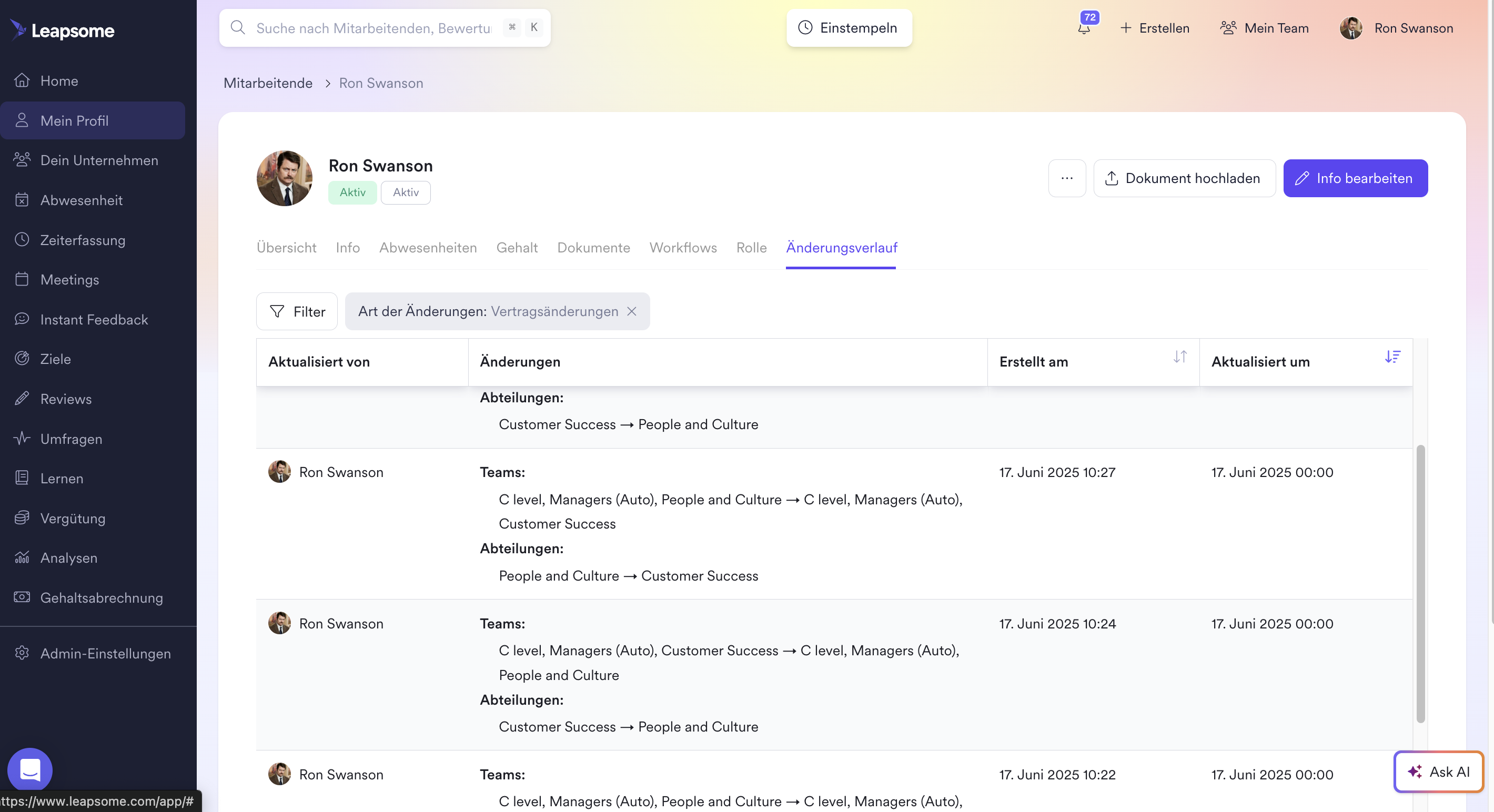Viewport: 1494px width, 812px height.
Task: Open the Filter button
Action: click(x=297, y=311)
